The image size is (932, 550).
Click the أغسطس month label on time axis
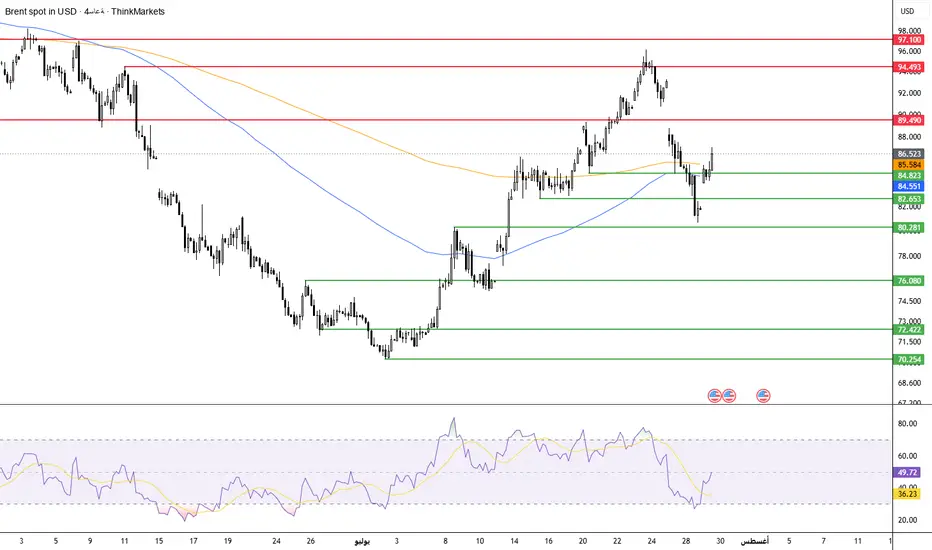click(x=754, y=541)
